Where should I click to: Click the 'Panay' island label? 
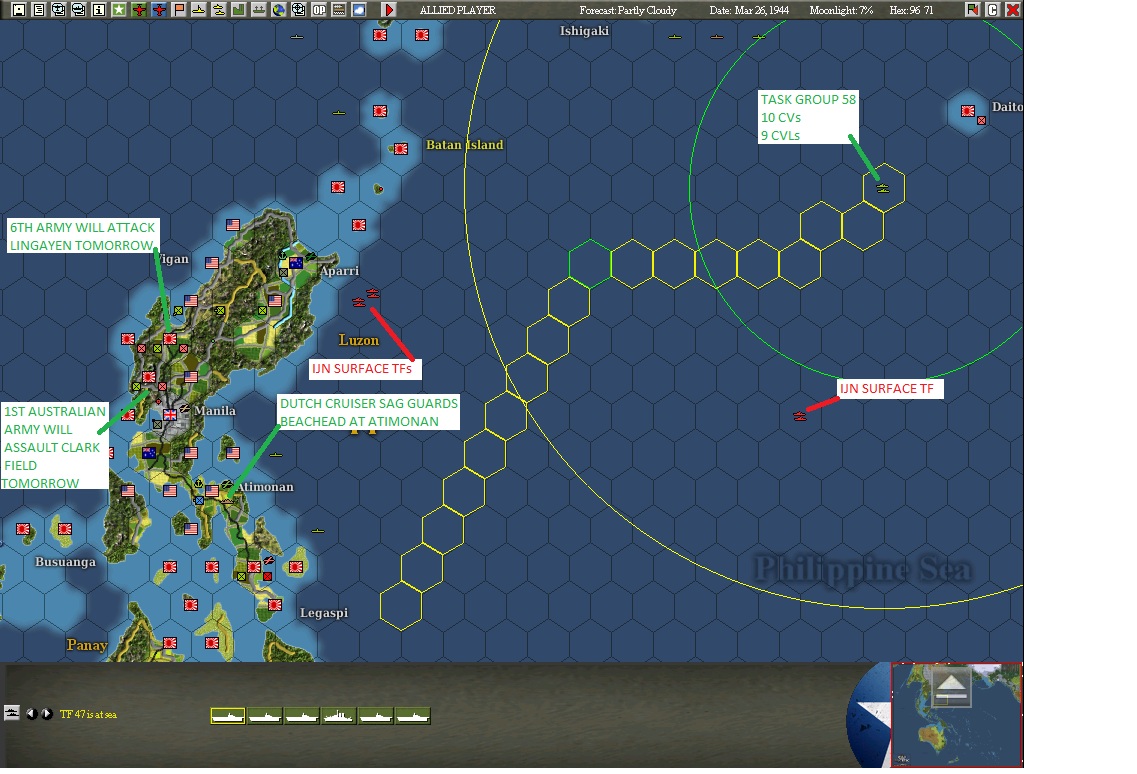point(87,645)
